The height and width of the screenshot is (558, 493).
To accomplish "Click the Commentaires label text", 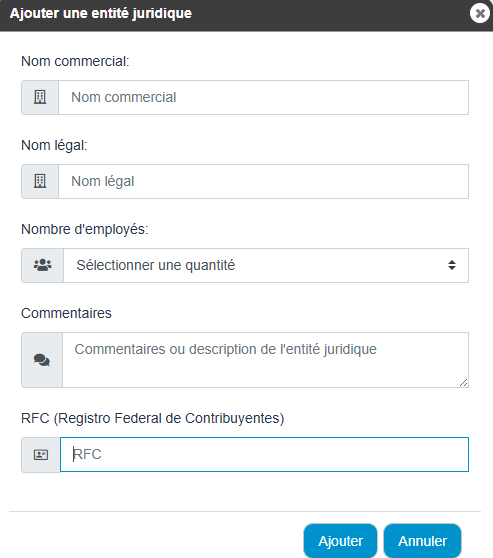I will click(66, 313).
